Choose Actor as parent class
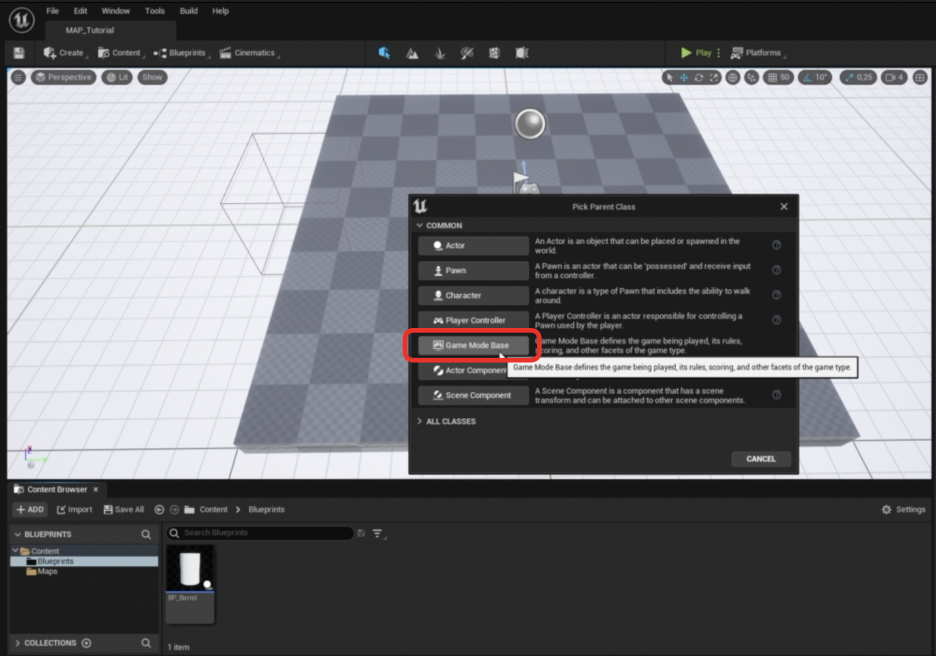Viewport: 936px width, 656px height. (x=473, y=245)
